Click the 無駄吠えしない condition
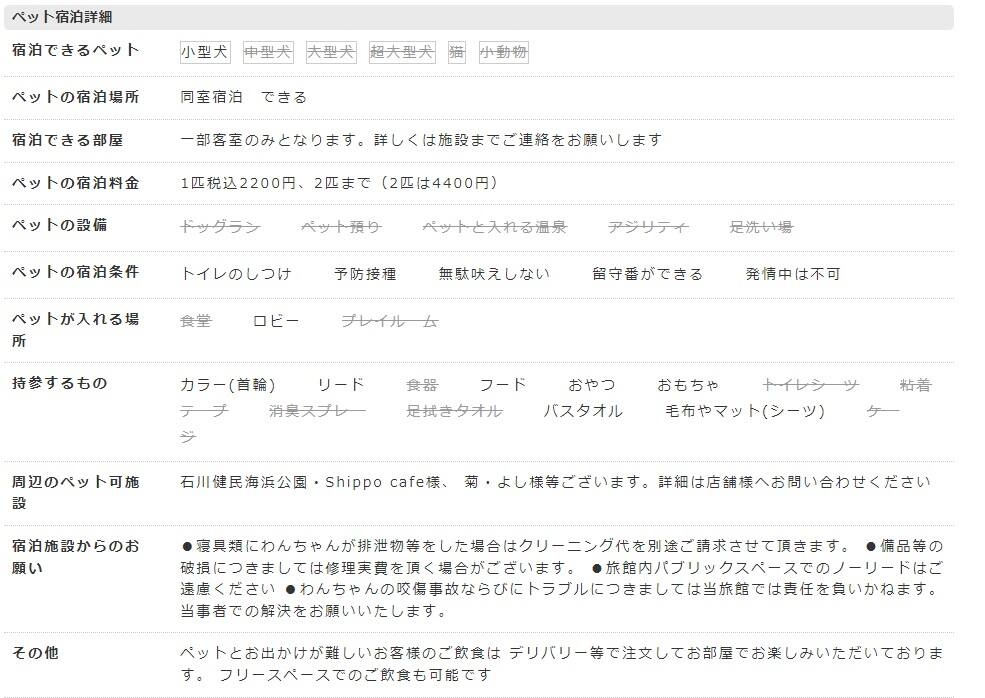 [x=494, y=274]
